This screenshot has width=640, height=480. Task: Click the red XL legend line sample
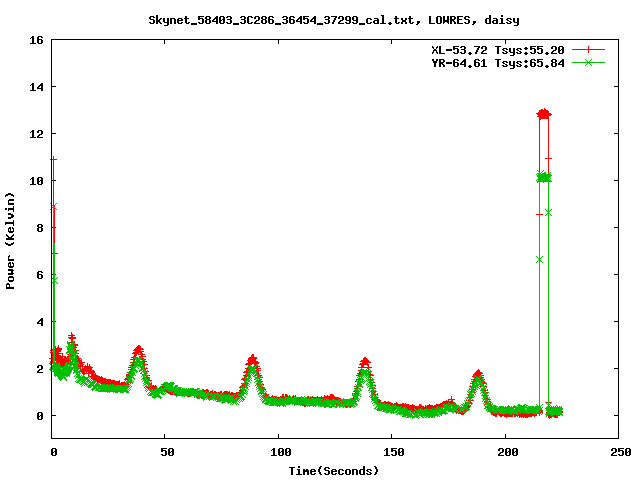point(588,50)
